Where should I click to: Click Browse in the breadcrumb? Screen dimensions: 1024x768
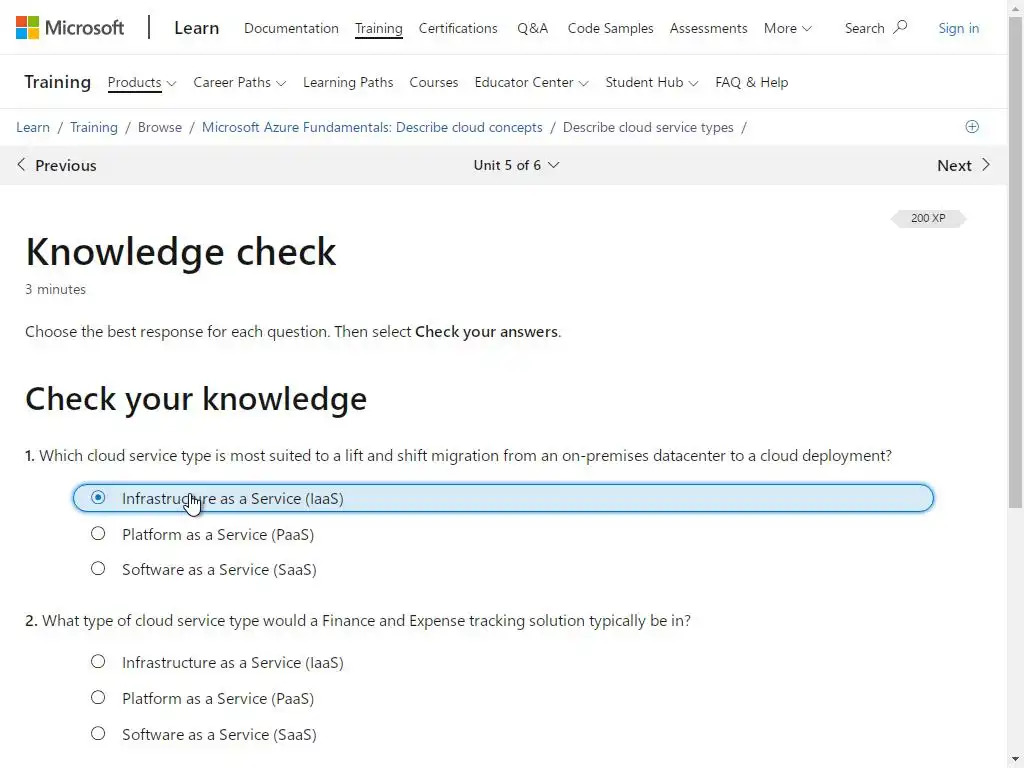coord(160,127)
